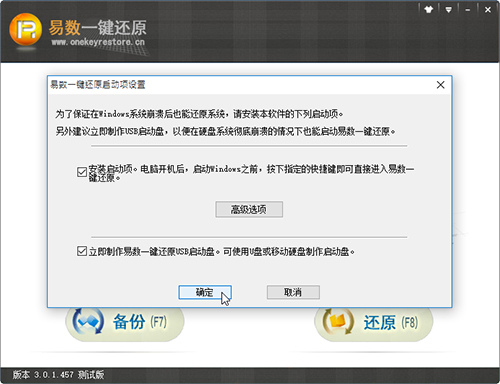Image resolution: width=500 pixels, height=384 pixels.
Task: Click the 高级选项 button
Action: (249, 209)
